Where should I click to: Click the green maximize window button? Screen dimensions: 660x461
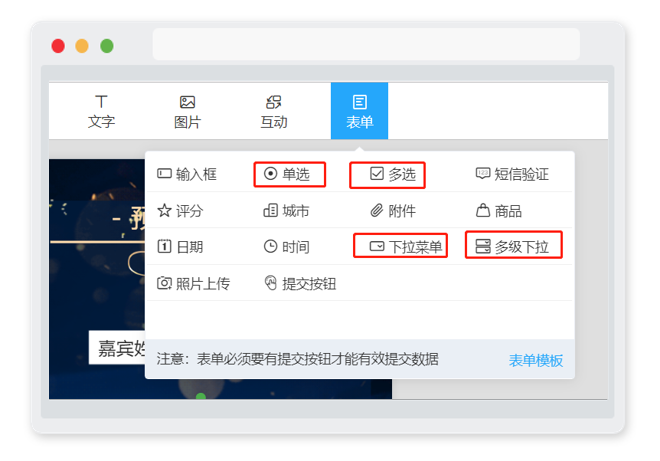click(107, 45)
